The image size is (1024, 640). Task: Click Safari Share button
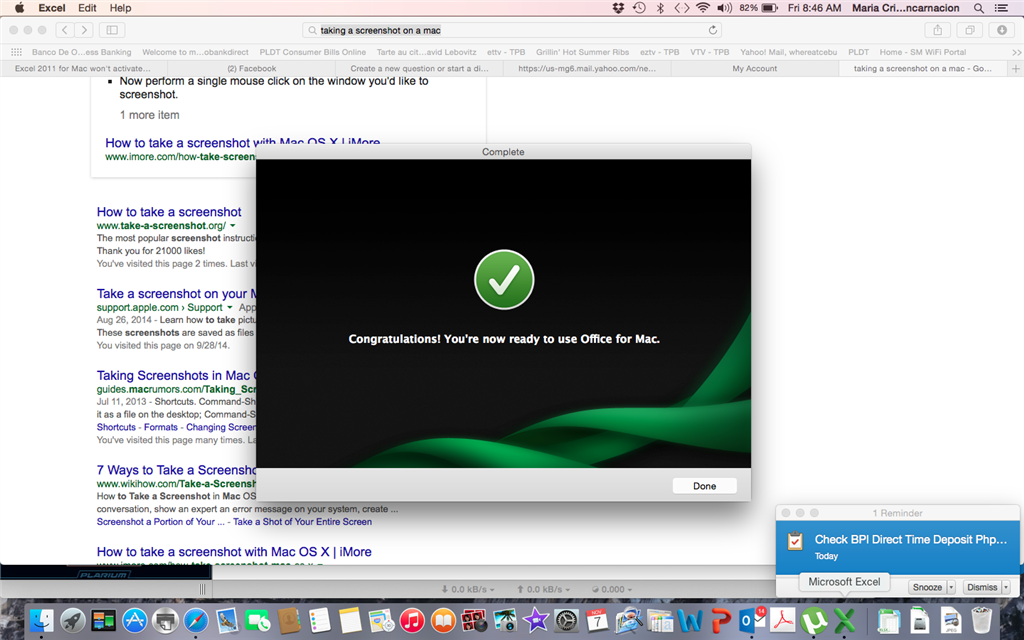pos(937,29)
